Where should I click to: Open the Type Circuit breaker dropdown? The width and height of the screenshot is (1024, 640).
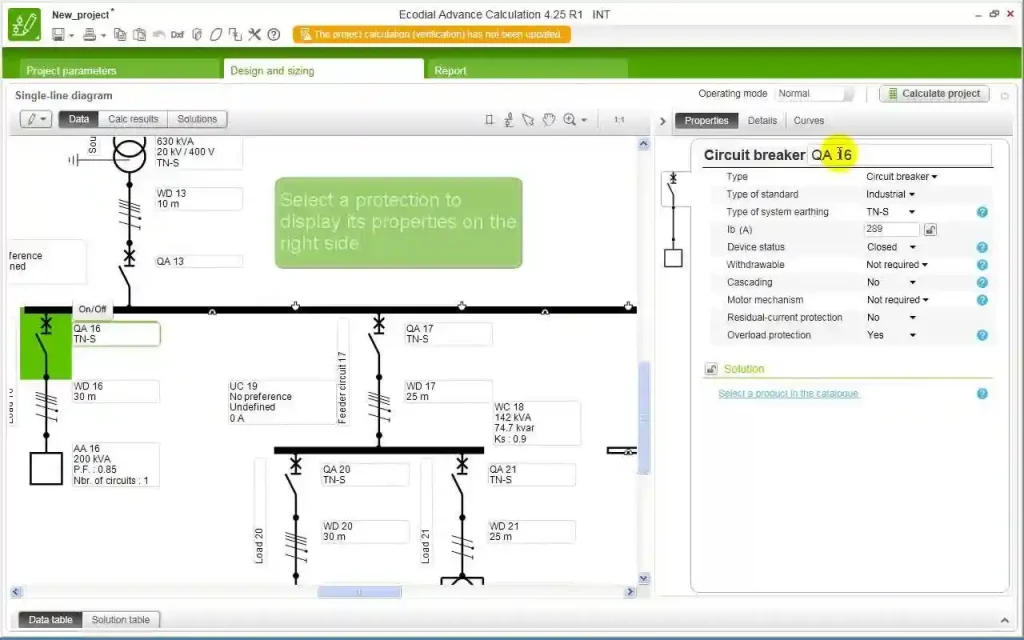coord(901,176)
